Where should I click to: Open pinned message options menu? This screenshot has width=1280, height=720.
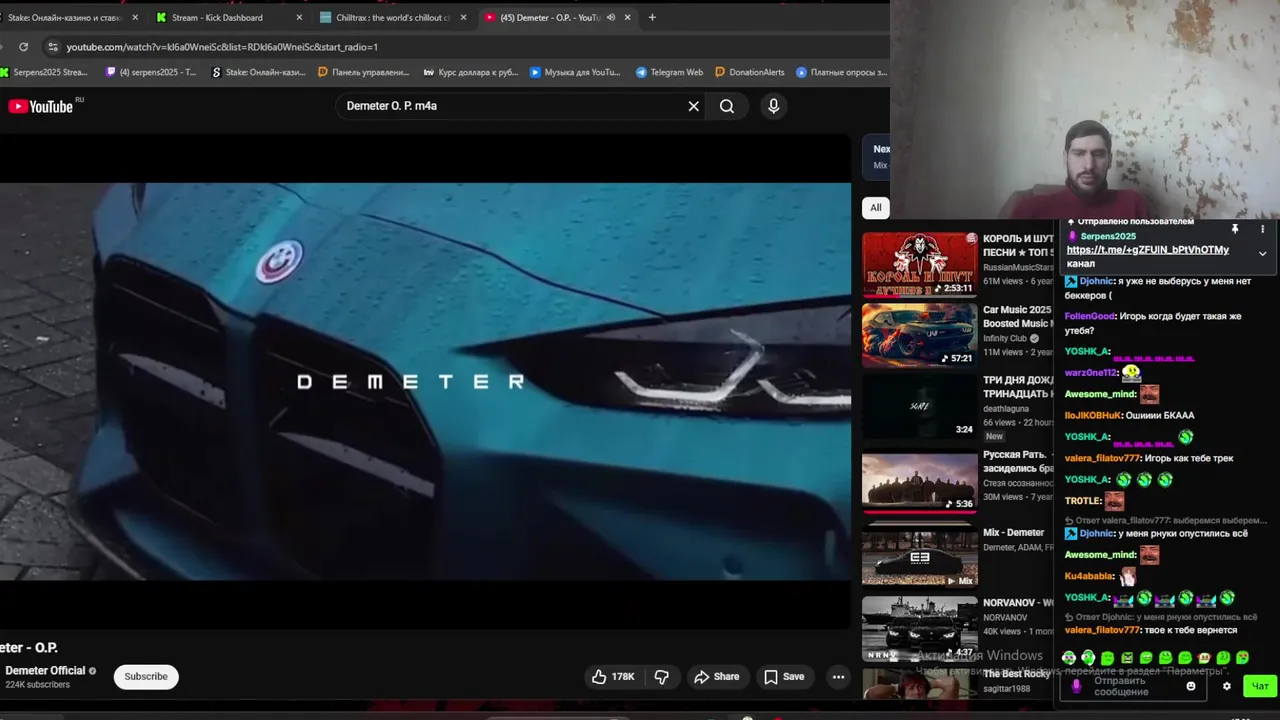(1262, 229)
